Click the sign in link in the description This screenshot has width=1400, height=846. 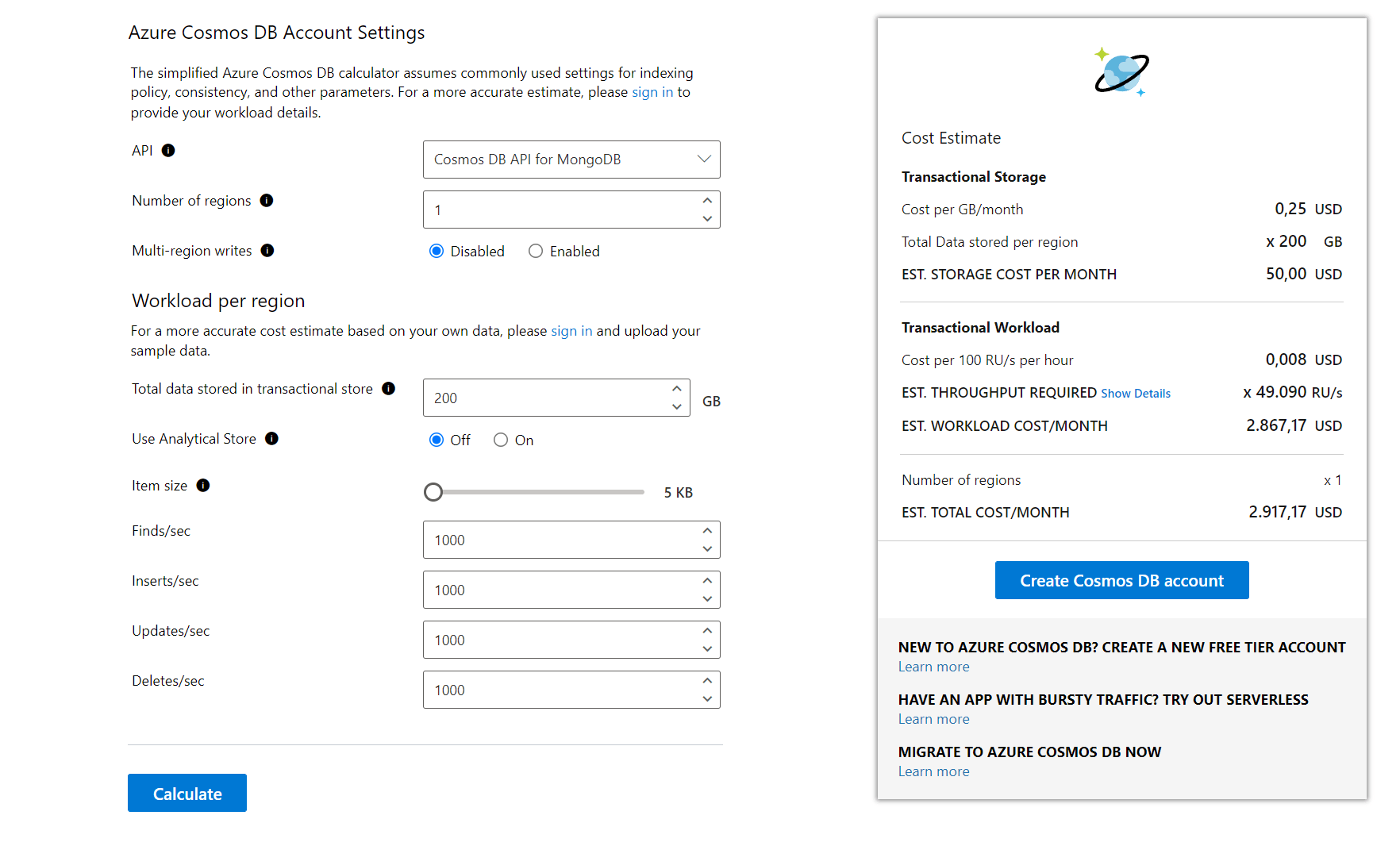[652, 92]
